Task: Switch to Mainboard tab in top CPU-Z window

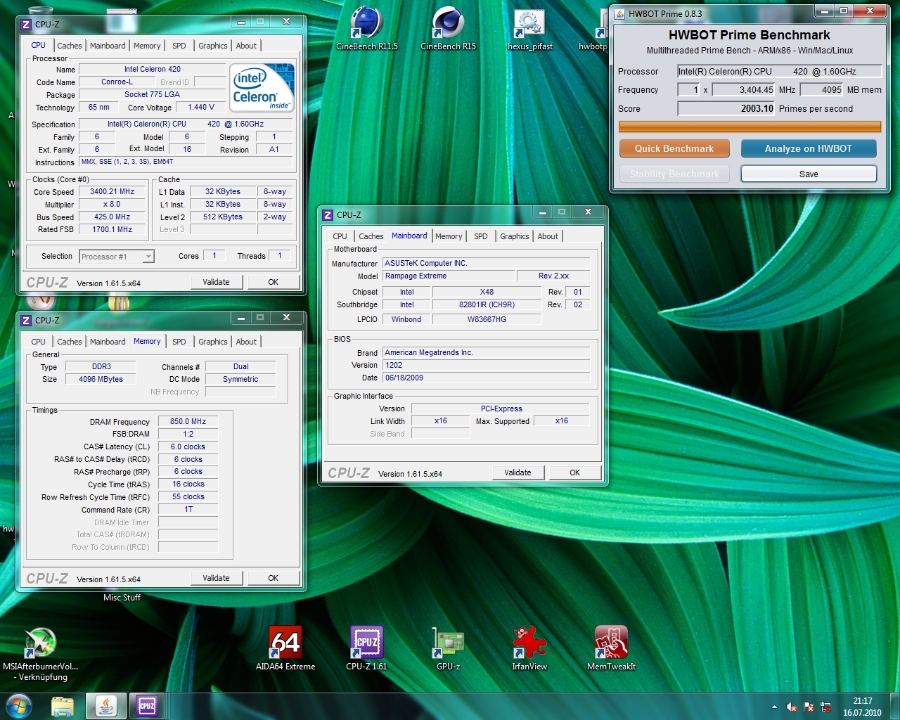Action: pos(107,45)
